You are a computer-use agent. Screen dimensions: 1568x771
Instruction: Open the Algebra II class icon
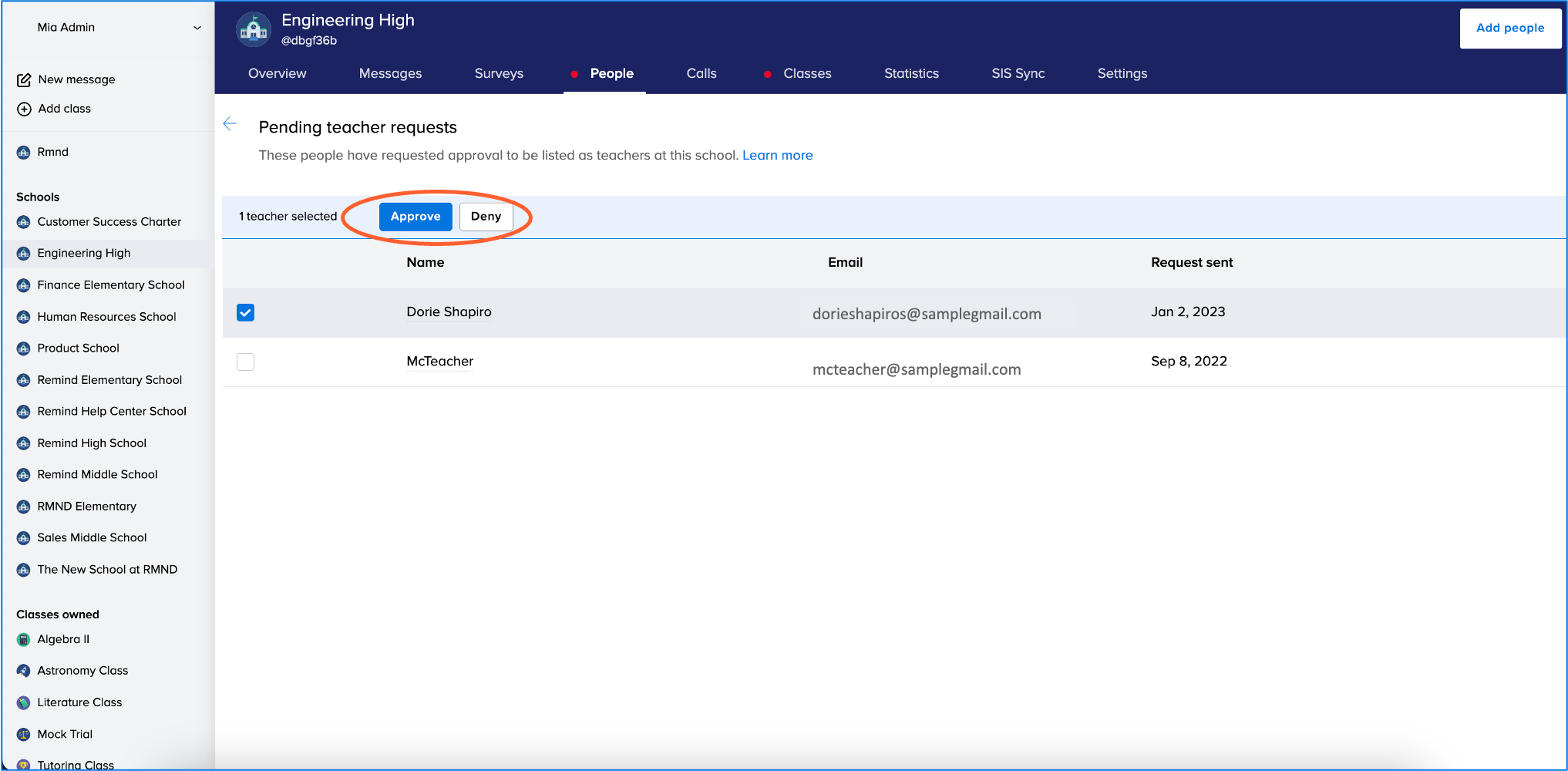(x=24, y=639)
